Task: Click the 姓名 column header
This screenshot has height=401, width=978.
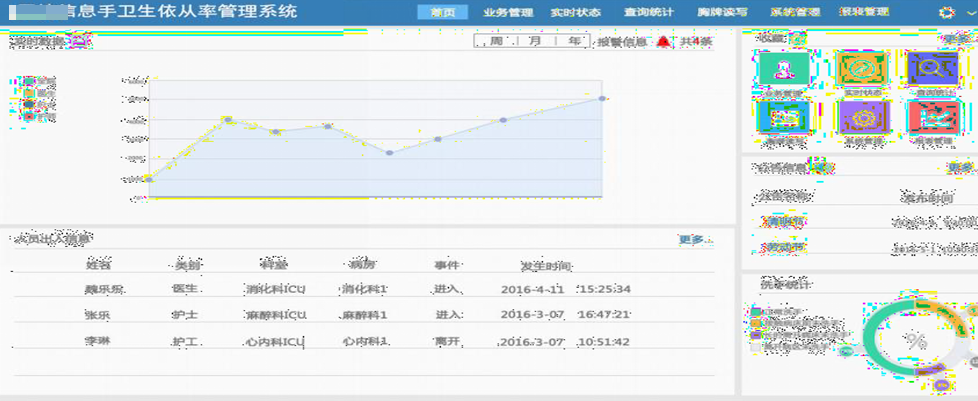Action: pos(98,265)
